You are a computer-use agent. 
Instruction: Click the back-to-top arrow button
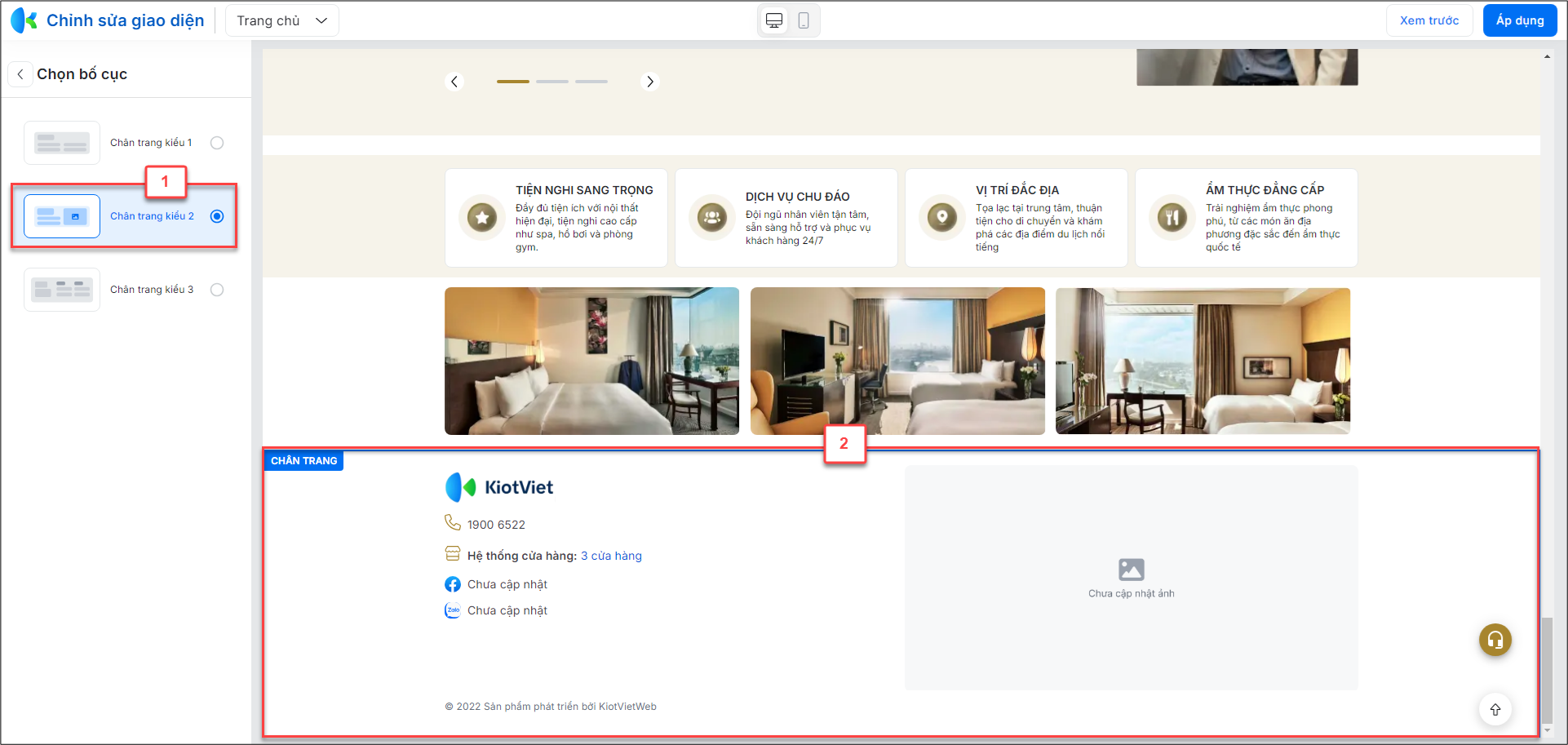coord(1495,709)
